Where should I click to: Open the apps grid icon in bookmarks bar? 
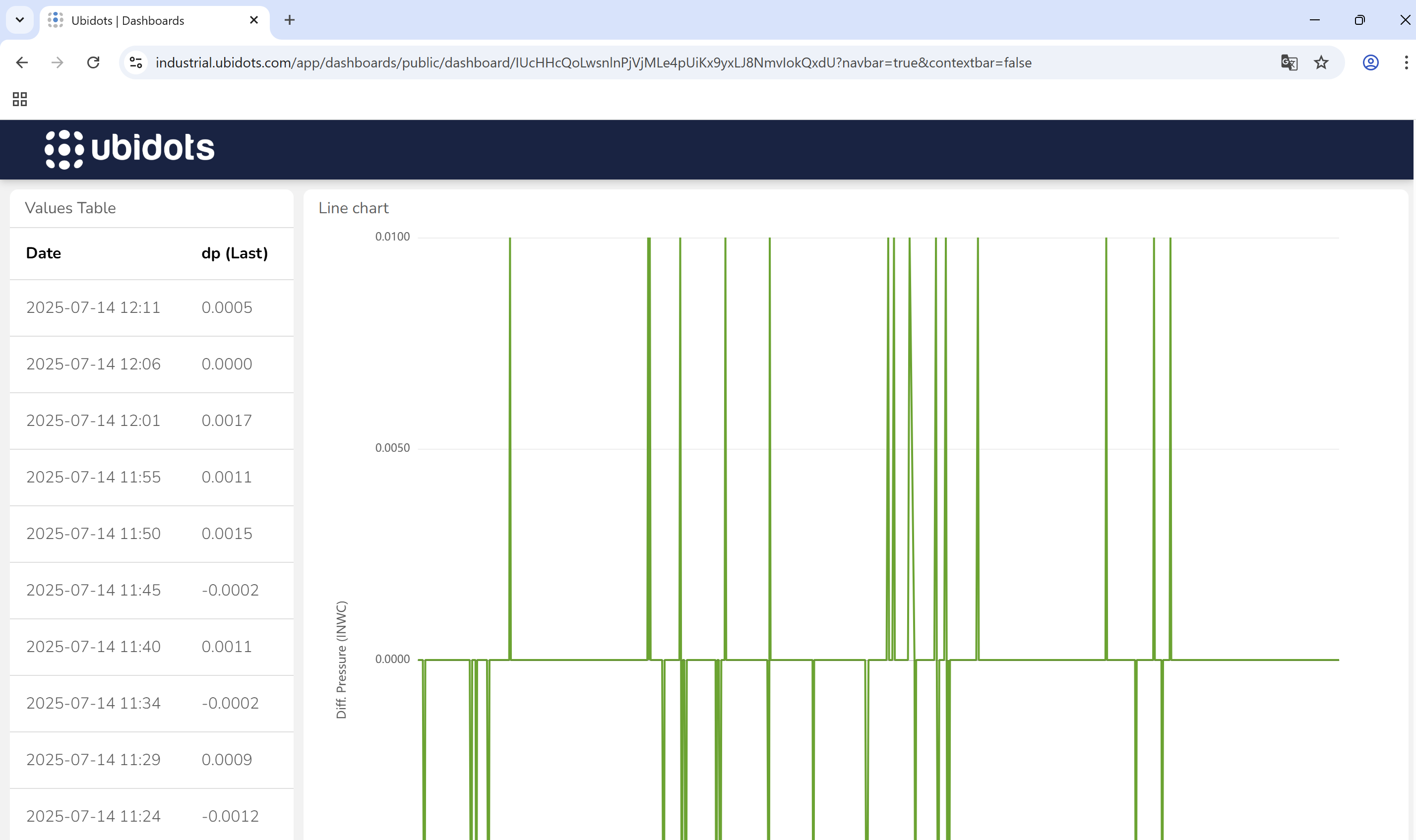click(20, 99)
